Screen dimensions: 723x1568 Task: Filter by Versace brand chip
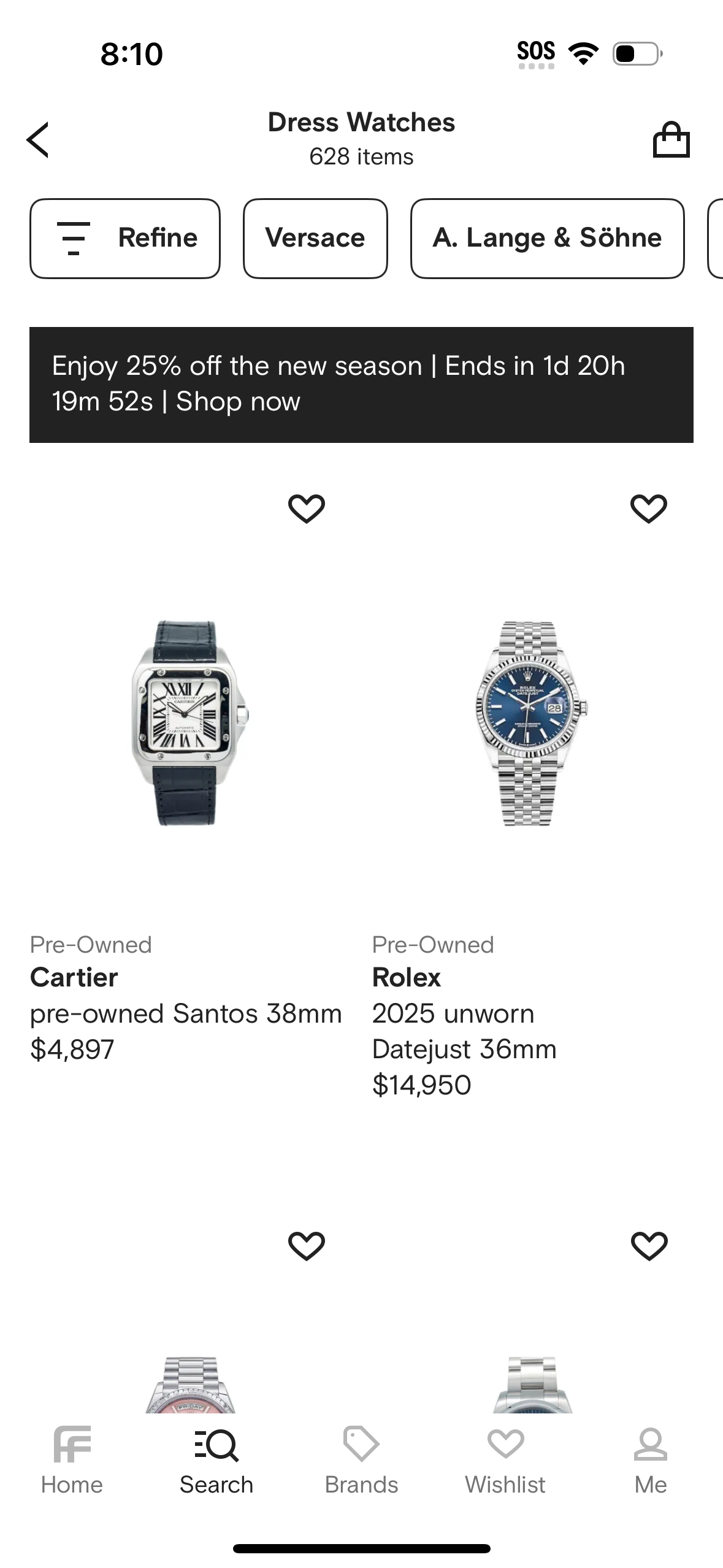click(315, 238)
